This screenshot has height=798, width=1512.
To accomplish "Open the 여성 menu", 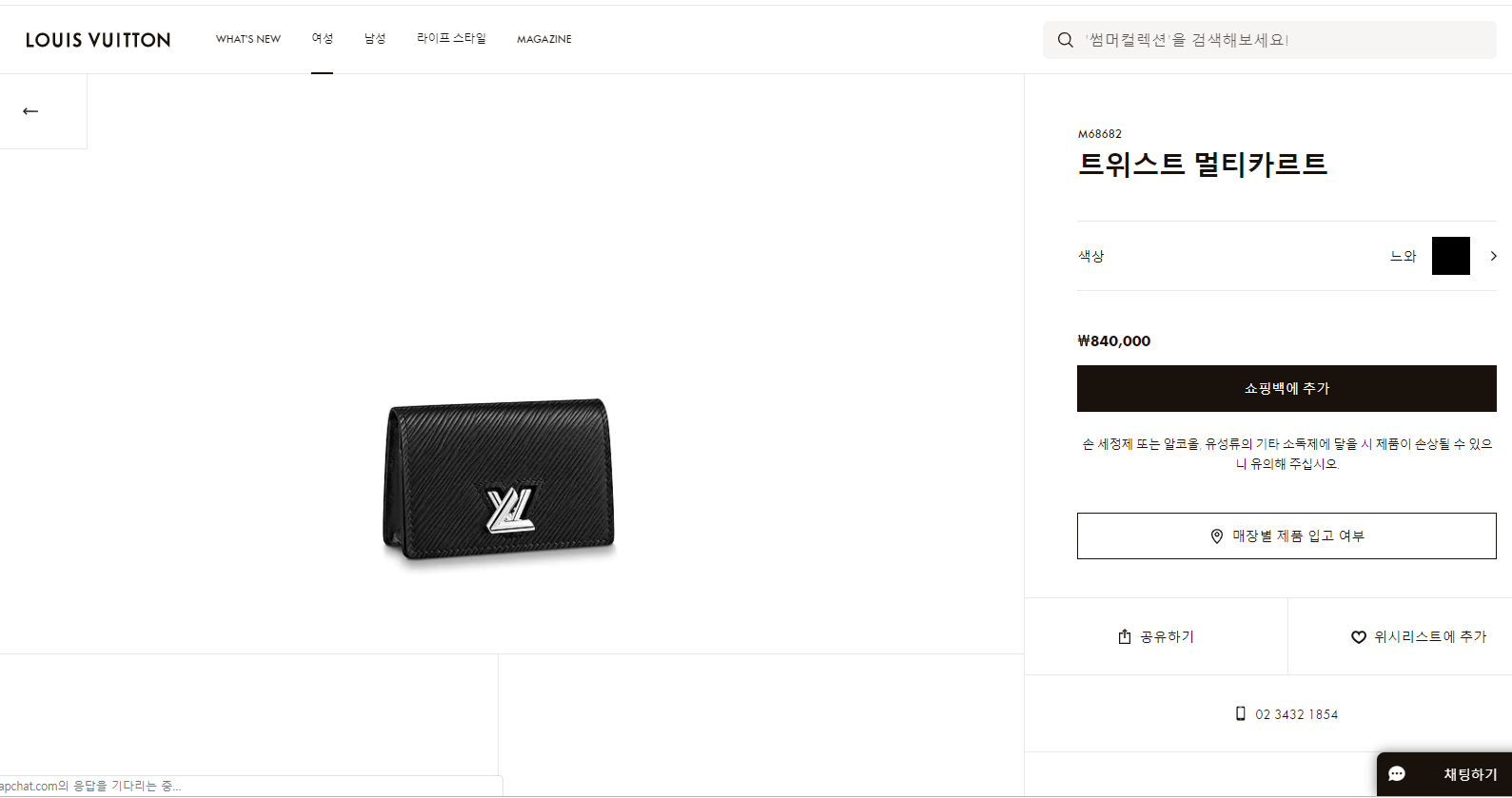I will 323,38.
